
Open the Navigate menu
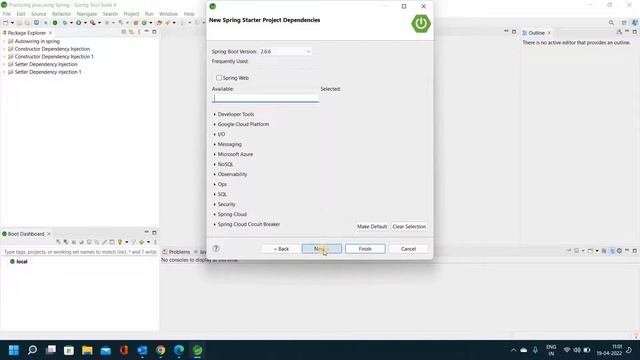click(87, 14)
